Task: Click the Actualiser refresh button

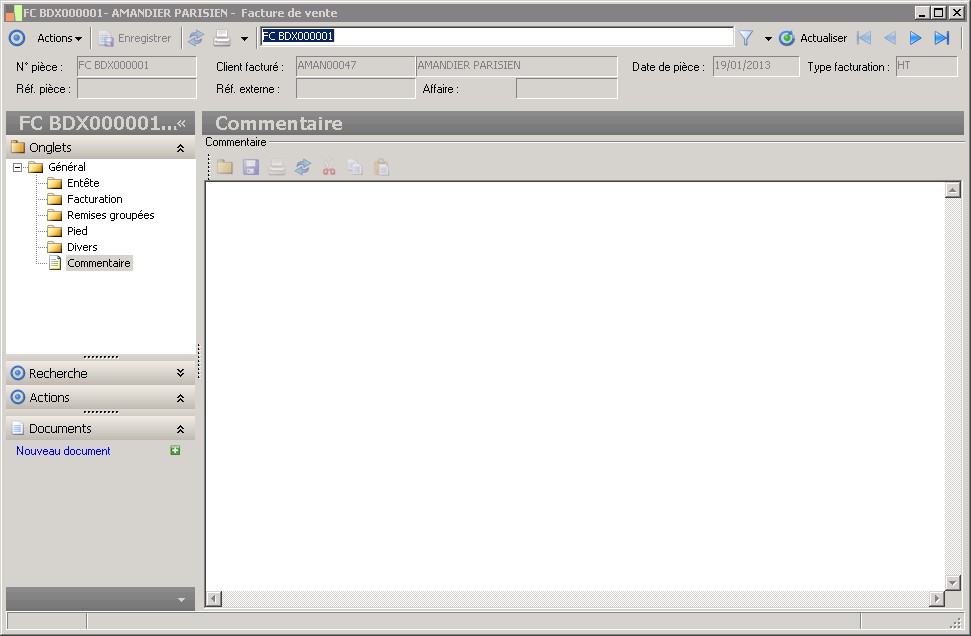Action: click(813, 38)
